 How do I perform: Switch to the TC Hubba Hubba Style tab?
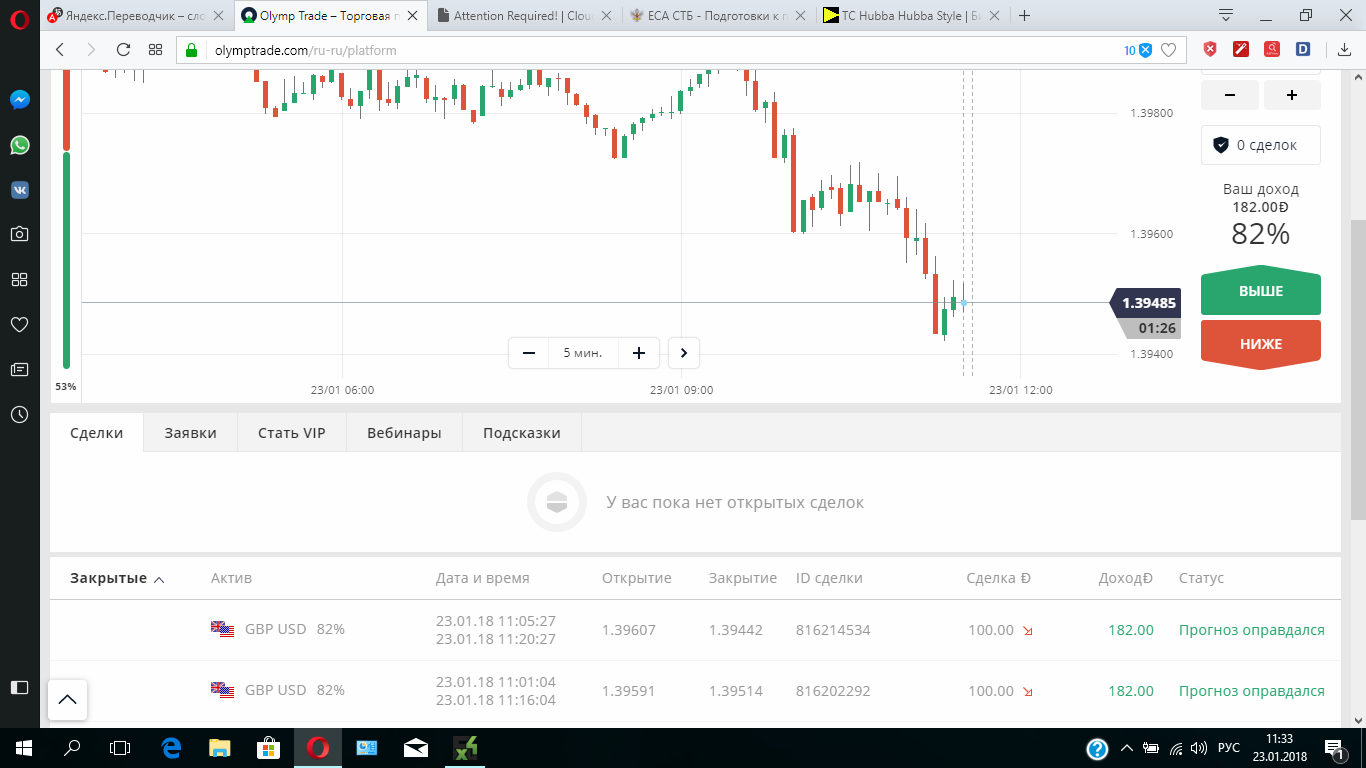click(908, 16)
